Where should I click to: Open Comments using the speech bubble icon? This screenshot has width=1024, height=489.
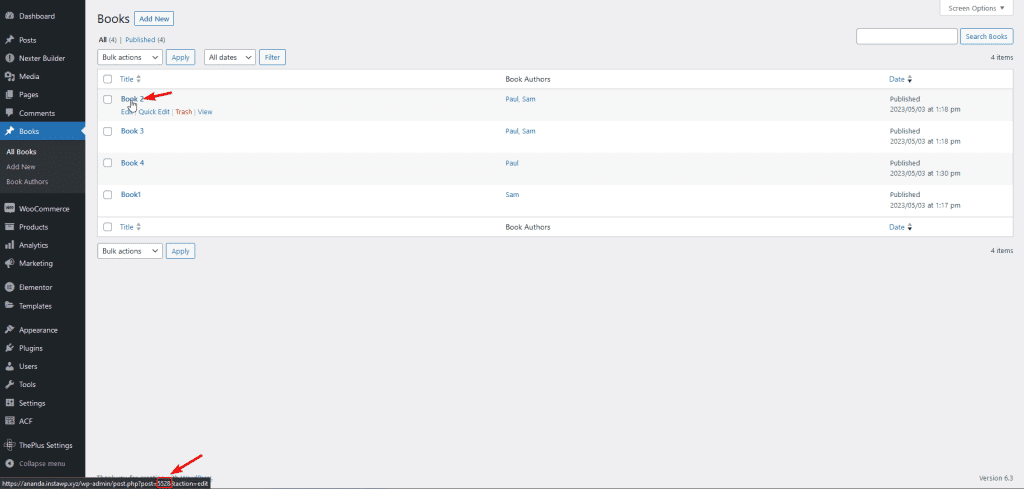9,113
